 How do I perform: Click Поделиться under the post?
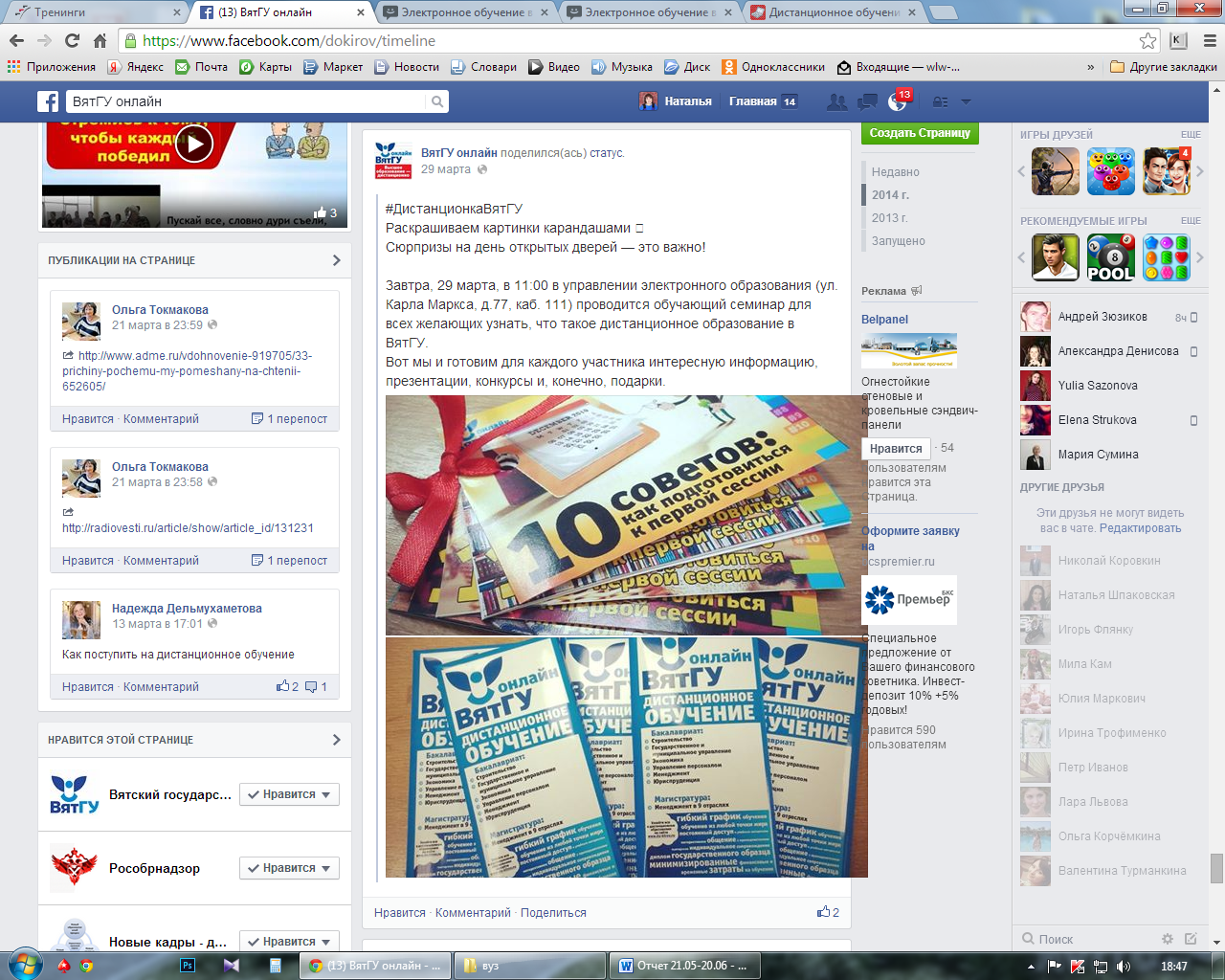[553, 913]
